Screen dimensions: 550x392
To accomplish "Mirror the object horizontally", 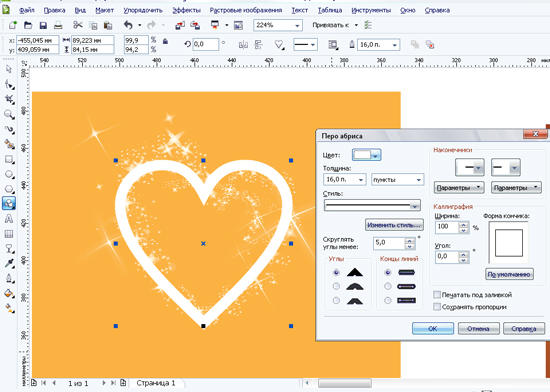I will pyautogui.click(x=243, y=45).
